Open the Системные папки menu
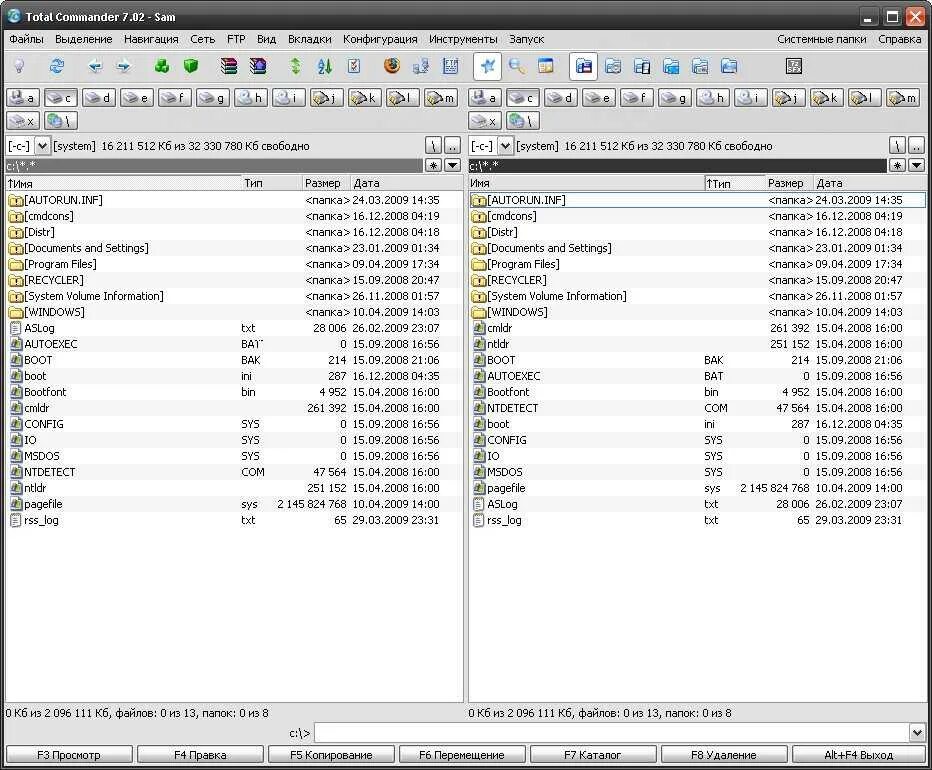 pyautogui.click(x=821, y=39)
